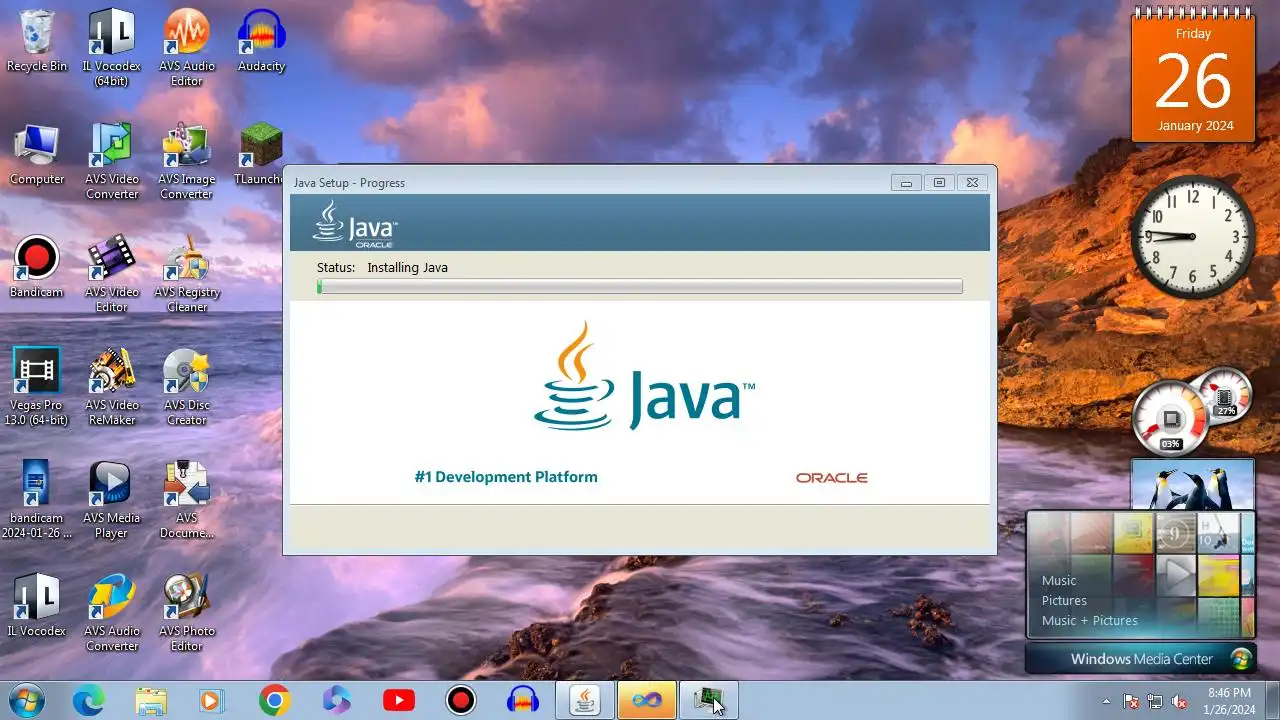Screen dimensions: 1280x720
Task: Select IL Vocodex shortcut in bottom row
Action: pos(37,606)
